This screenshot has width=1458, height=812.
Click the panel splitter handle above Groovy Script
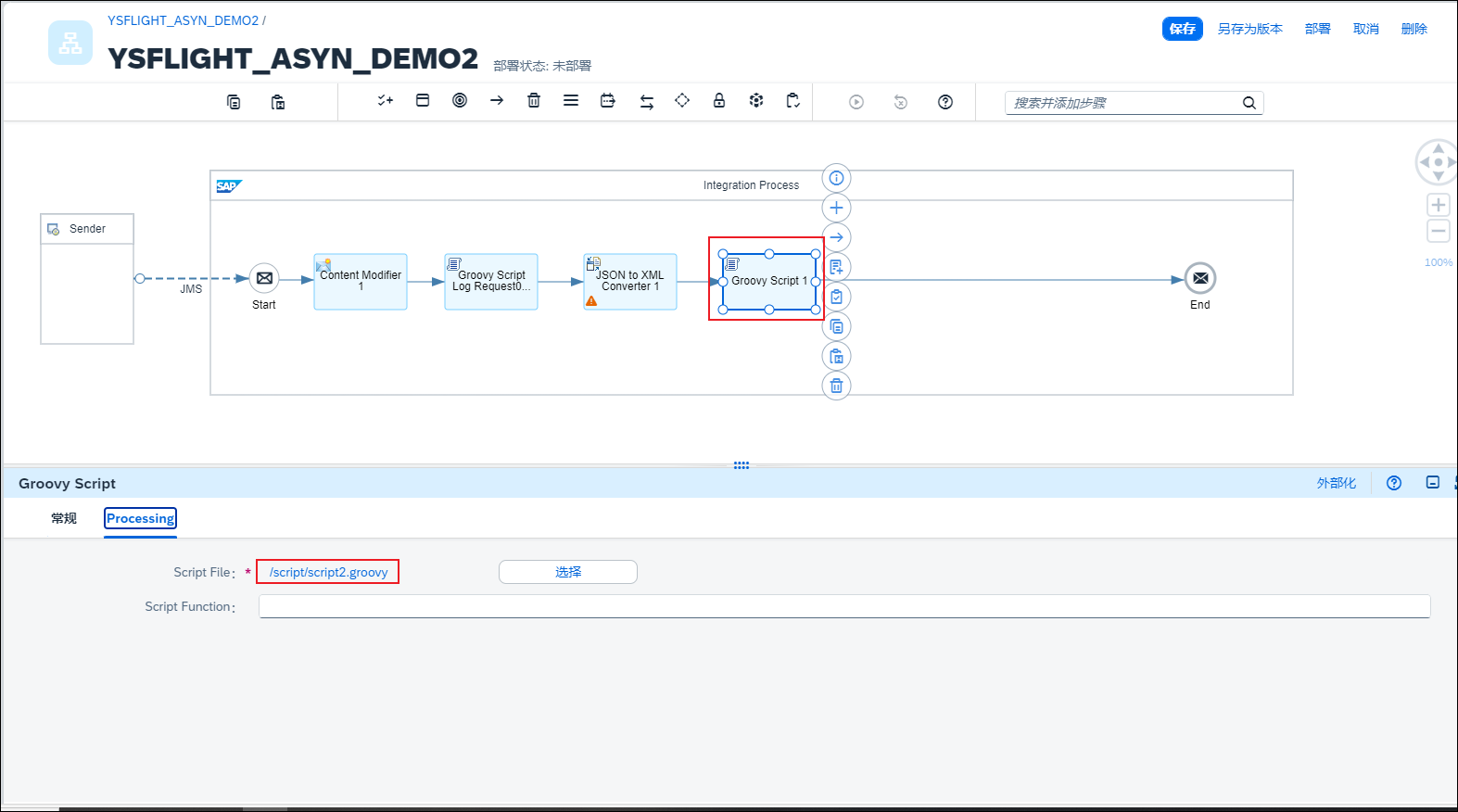[741, 465]
